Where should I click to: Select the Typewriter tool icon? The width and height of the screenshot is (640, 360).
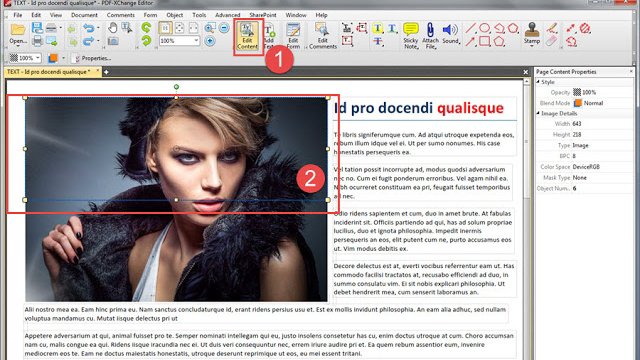(x=347, y=28)
